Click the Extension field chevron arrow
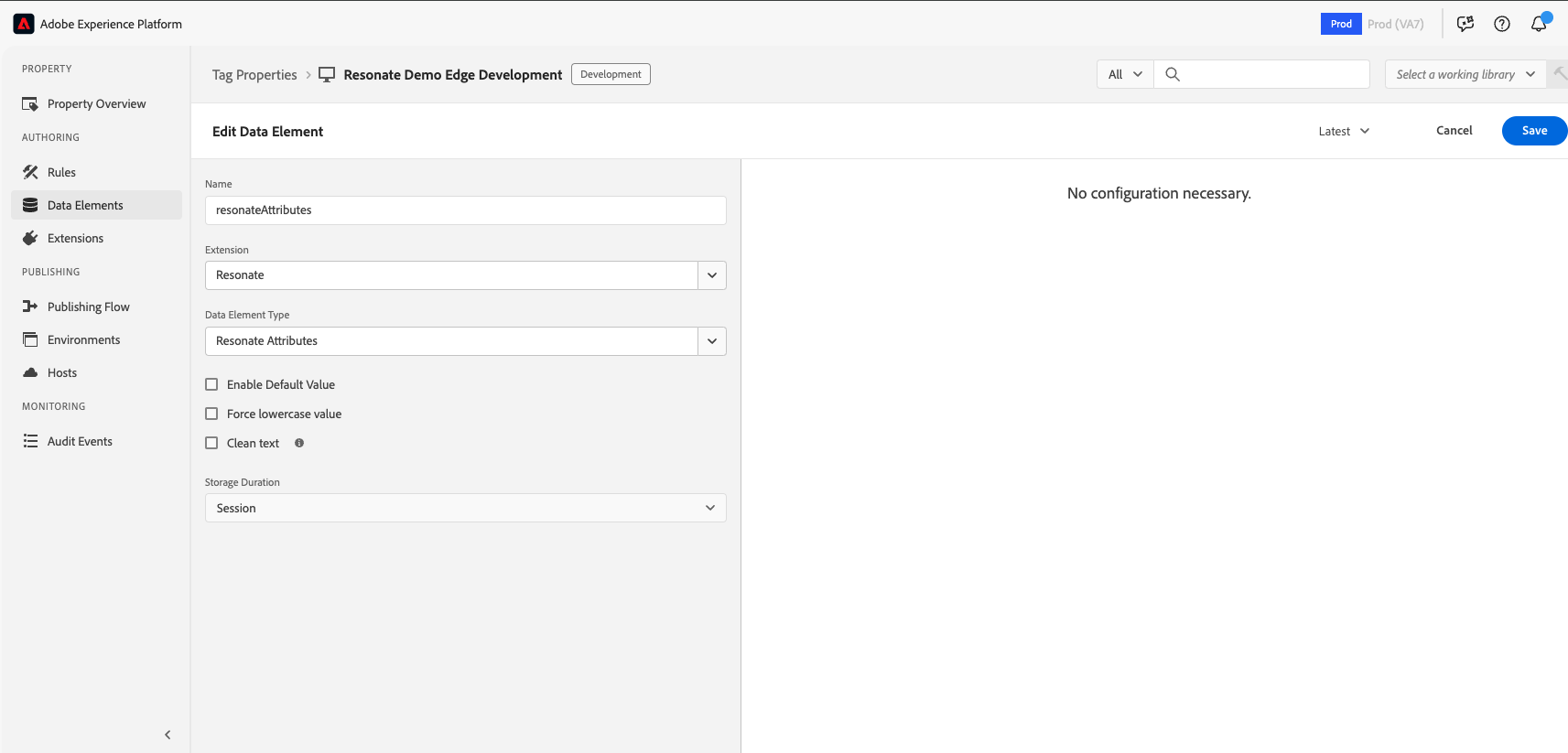The width and height of the screenshot is (1568, 753). click(x=712, y=275)
